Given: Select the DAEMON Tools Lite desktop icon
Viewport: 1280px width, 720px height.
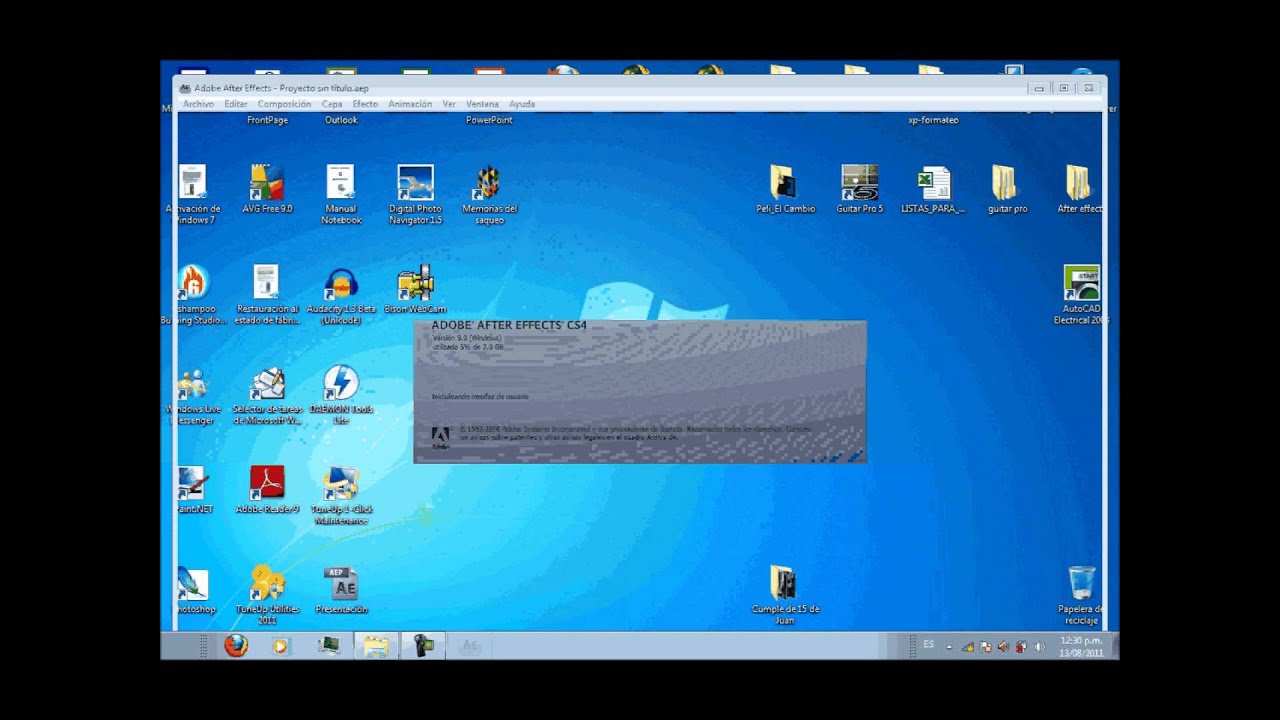Looking at the screenshot, I should (x=341, y=395).
